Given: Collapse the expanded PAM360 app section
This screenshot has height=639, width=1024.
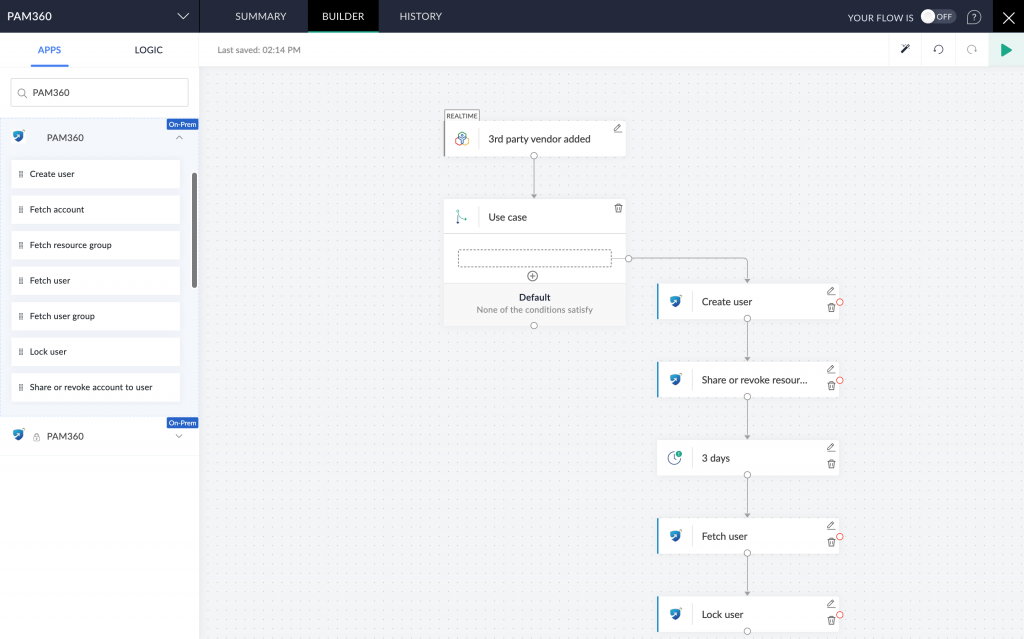Looking at the screenshot, I should click(179, 138).
